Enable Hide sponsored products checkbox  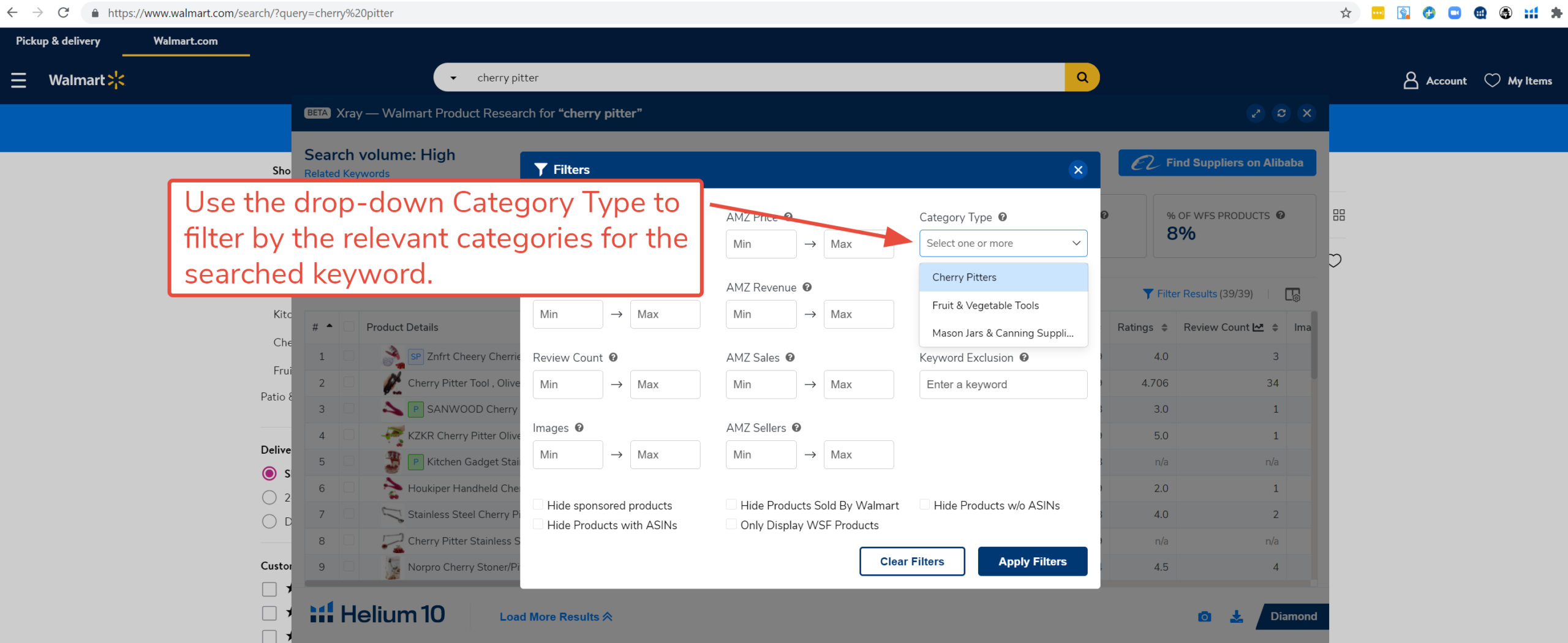pos(538,505)
